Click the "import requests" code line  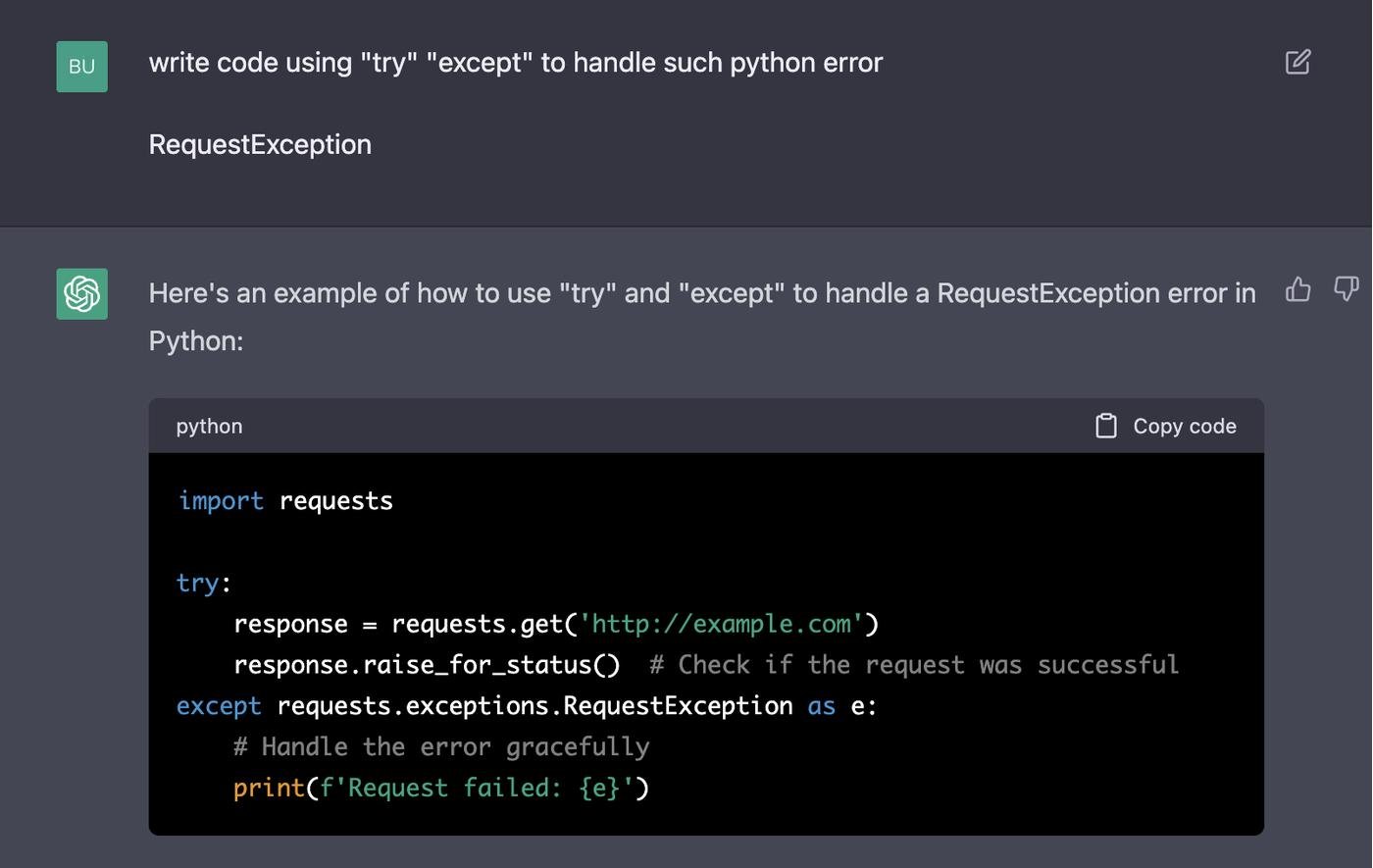[284, 501]
